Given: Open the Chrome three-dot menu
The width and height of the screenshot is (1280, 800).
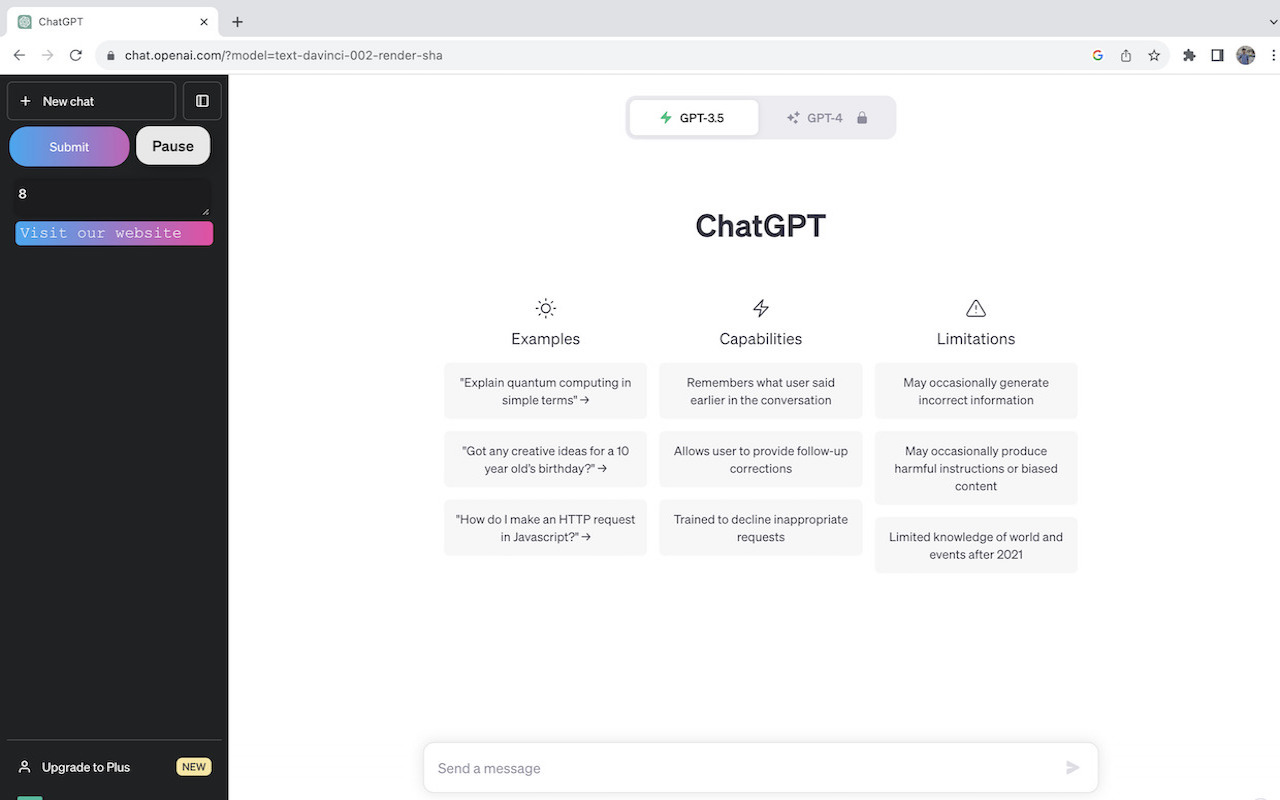Looking at the screenshot, I should pyautogui.click(x=1274, y=55).
